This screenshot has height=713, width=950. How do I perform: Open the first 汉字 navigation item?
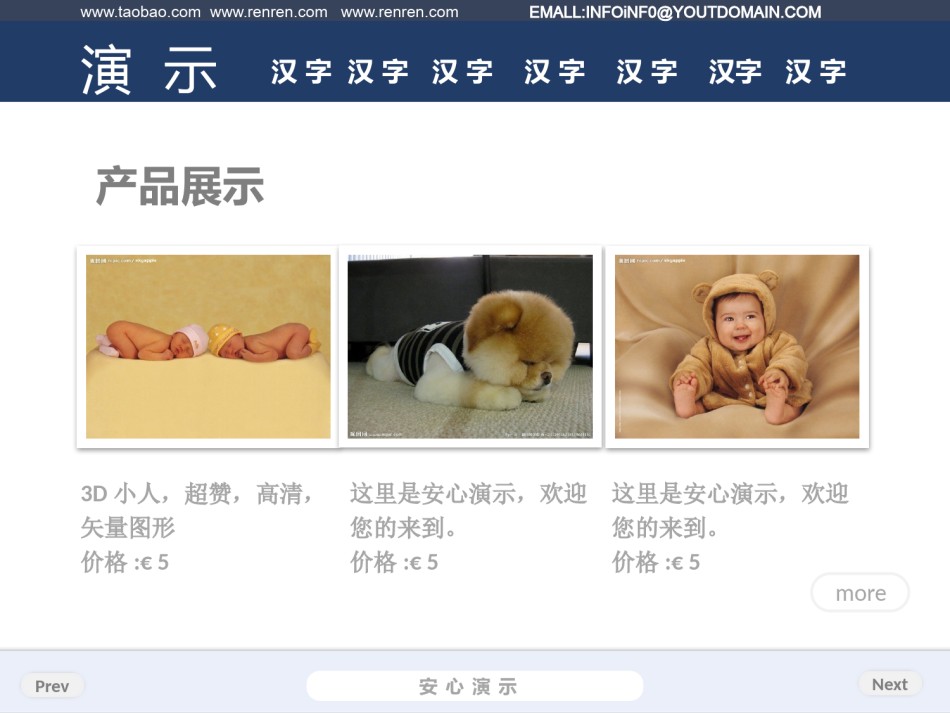[x=301, y=71]
